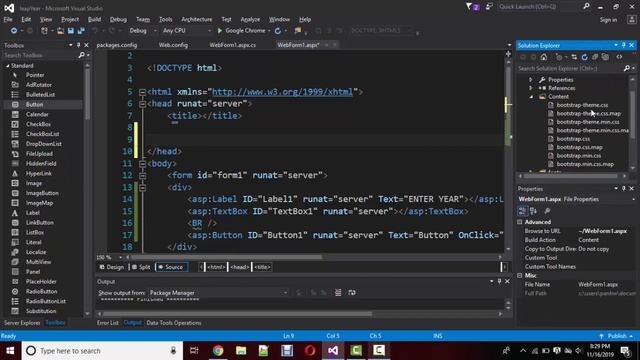Pin the Toolbox panel
Screen dimensions: 640x360
(78, 45)
